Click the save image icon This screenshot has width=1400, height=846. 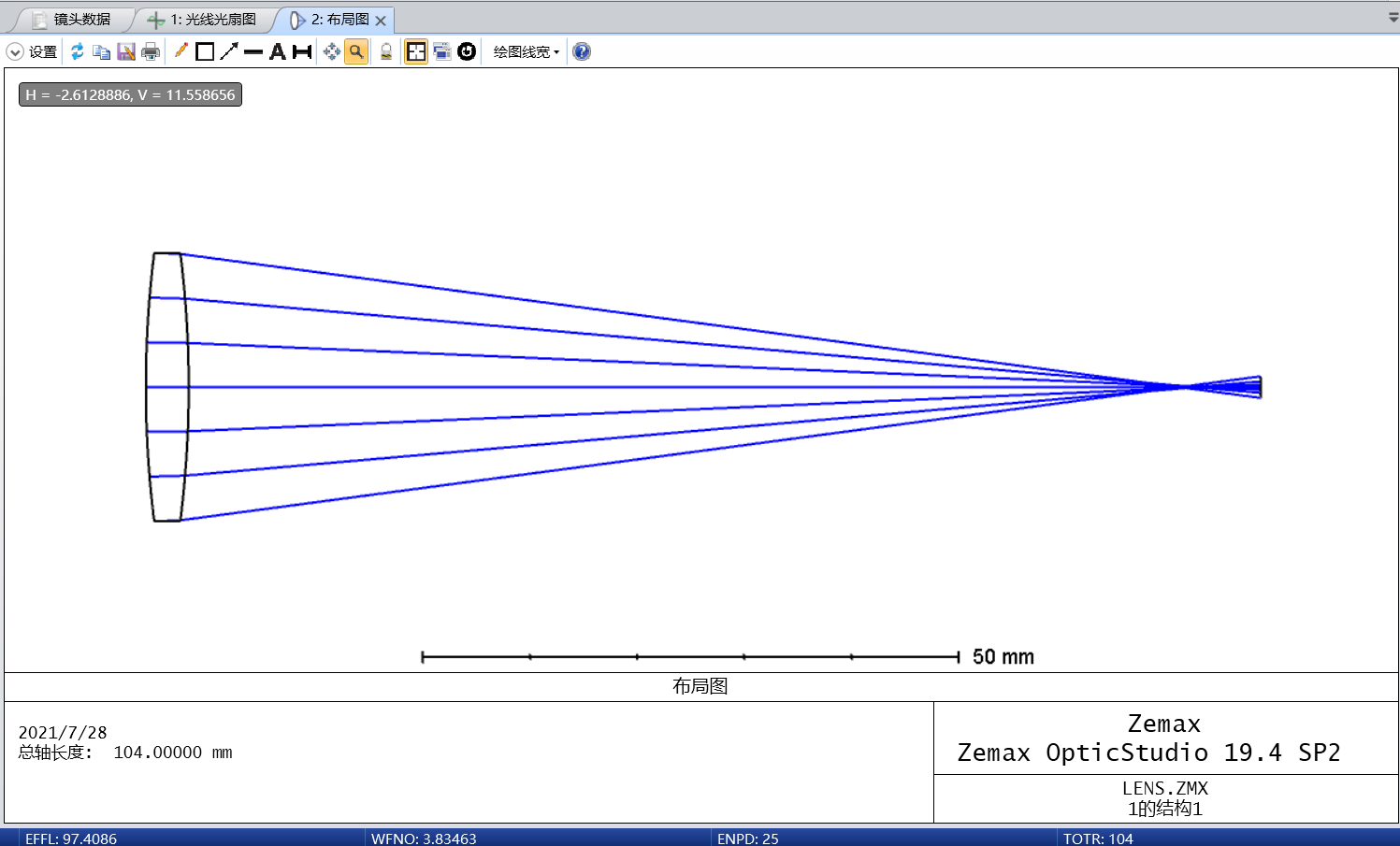(126, 51)
